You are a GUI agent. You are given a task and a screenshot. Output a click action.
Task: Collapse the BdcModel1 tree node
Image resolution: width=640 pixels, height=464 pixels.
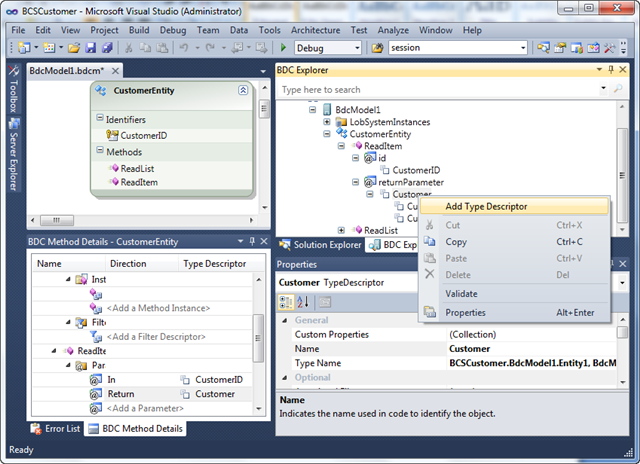point(312,110)
